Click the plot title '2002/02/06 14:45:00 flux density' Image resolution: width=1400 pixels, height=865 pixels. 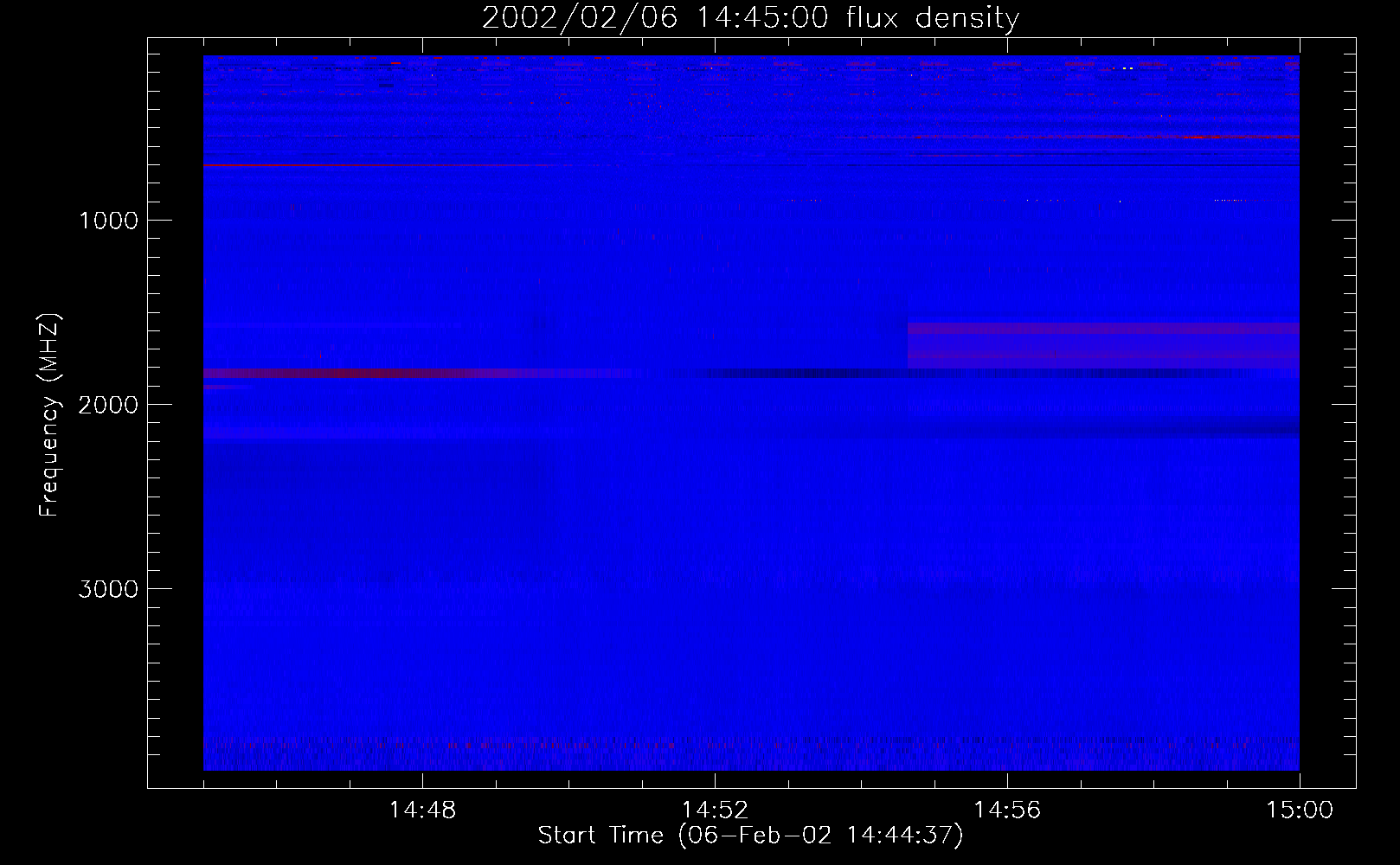point(750,18)
